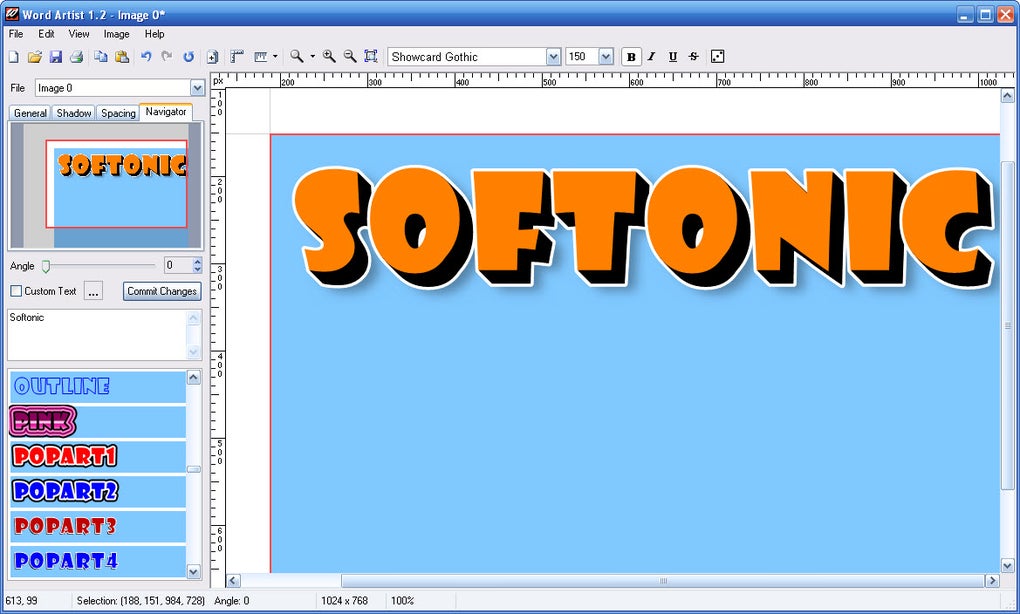The image size is (1020, 614).
Task: Expand the Image 0 file dropdown
Action: click(x=197, y=88)
